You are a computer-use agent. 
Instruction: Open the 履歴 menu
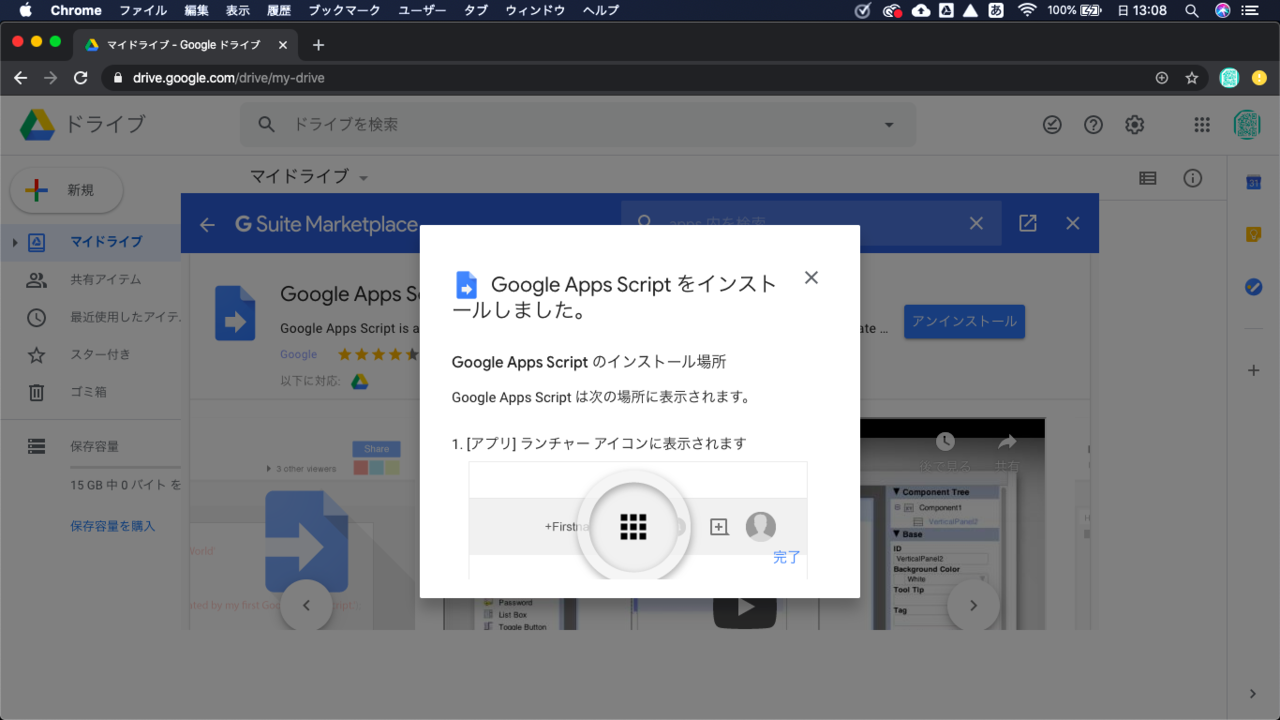coord(279,10)
